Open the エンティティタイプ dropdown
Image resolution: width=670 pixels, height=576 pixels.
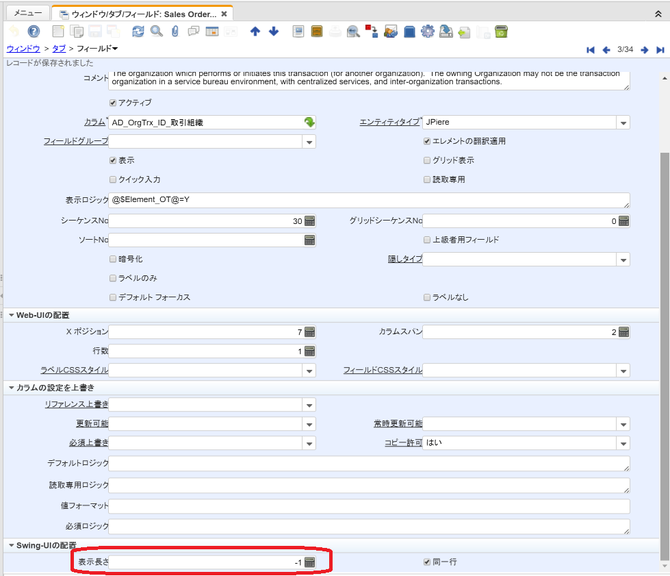point(623,123)
